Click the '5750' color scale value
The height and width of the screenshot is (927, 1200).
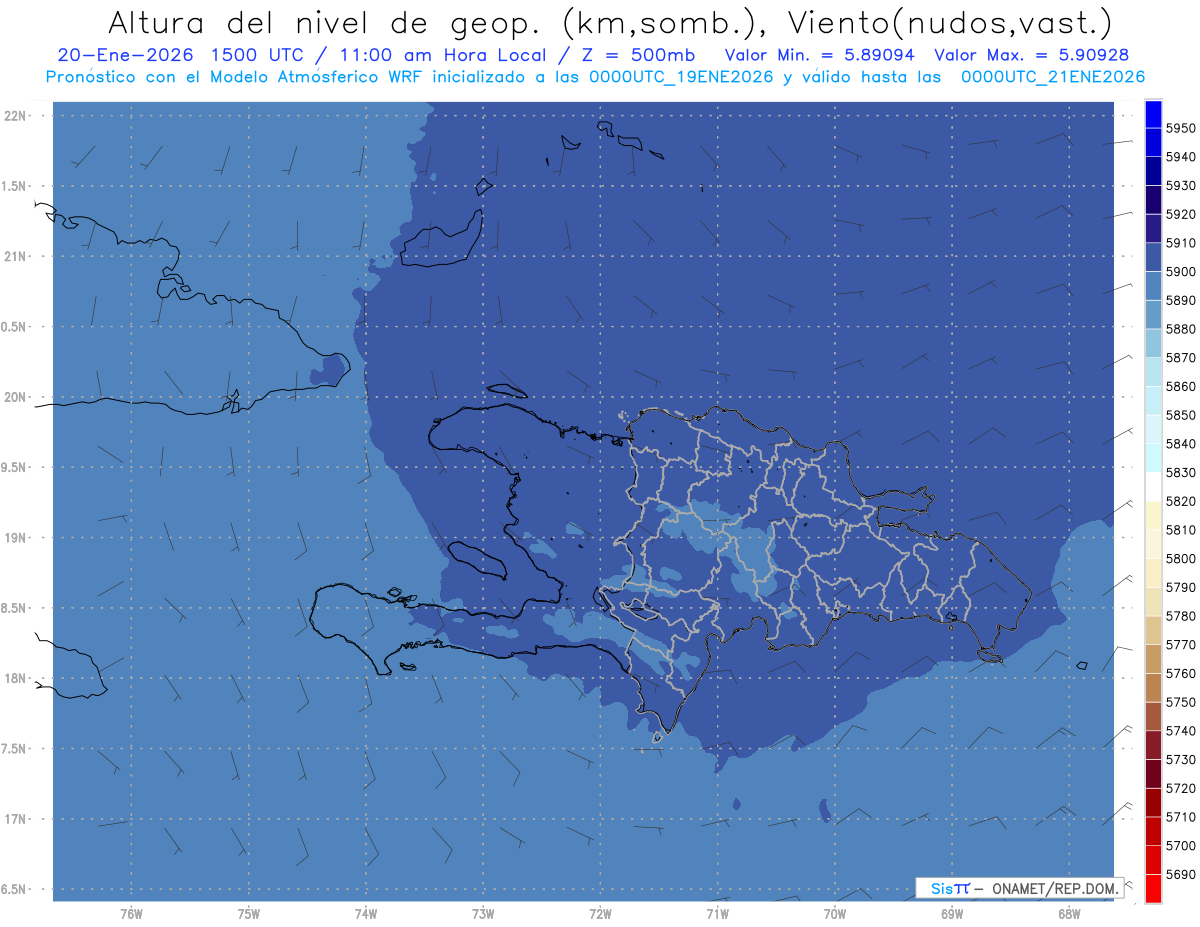pos(1181,702)
